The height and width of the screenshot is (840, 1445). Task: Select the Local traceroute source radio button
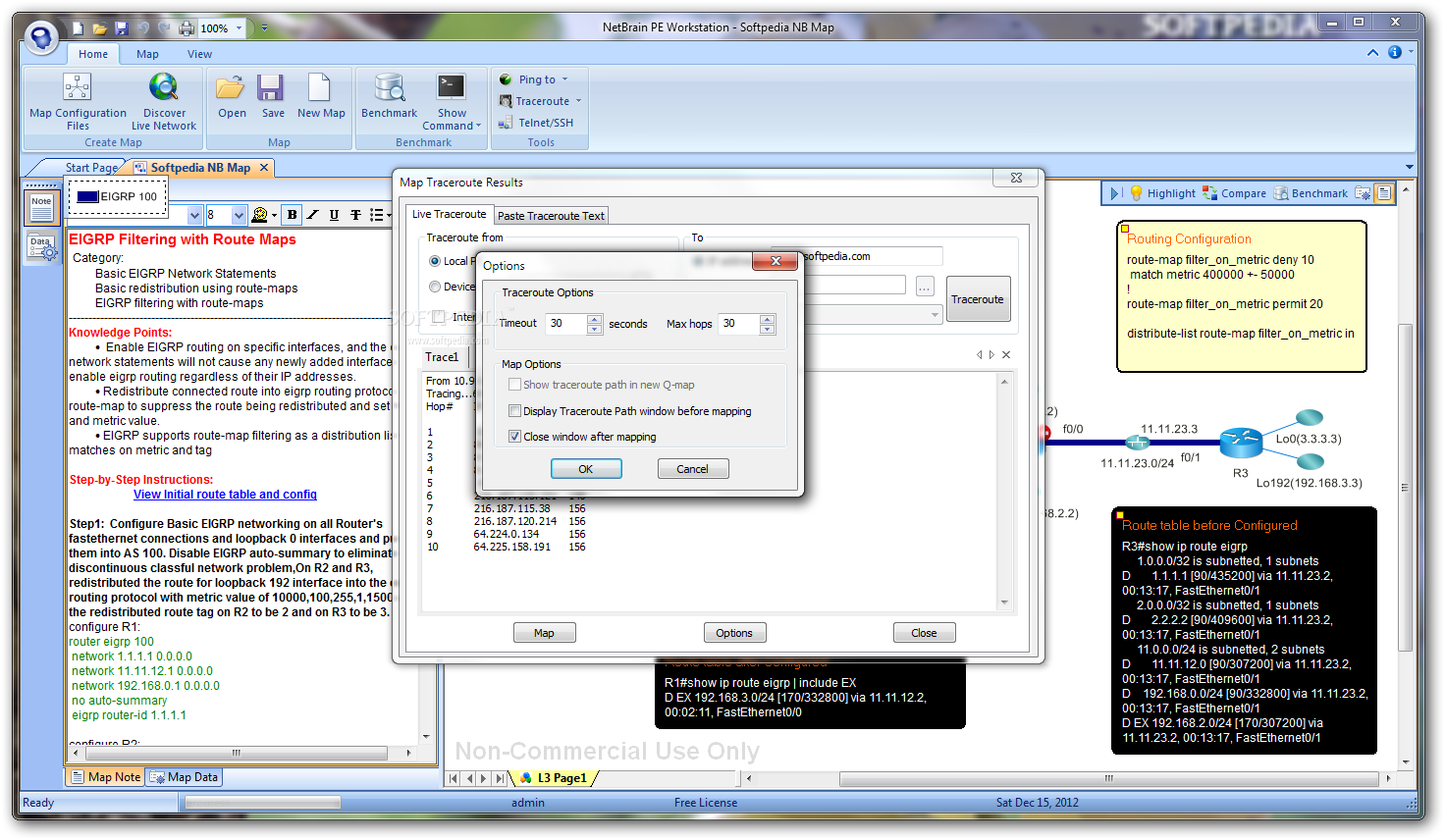pos(435,261)
